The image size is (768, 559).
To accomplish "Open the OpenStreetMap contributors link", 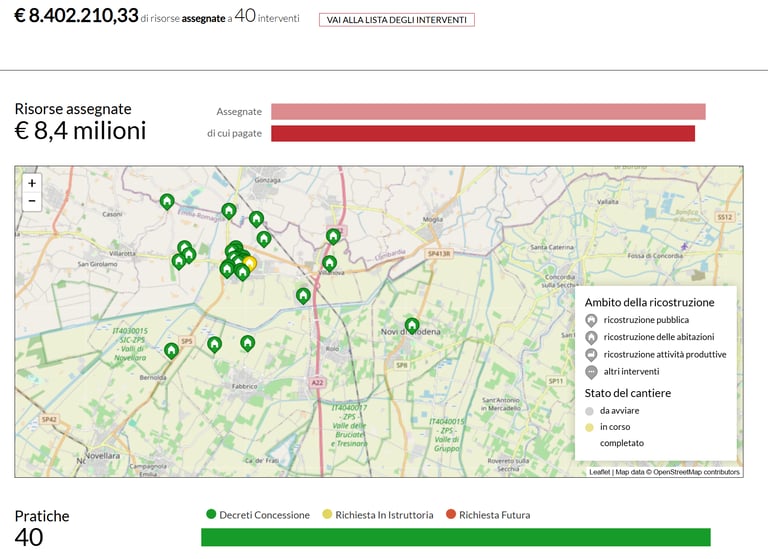I will (x=696, y=472).
